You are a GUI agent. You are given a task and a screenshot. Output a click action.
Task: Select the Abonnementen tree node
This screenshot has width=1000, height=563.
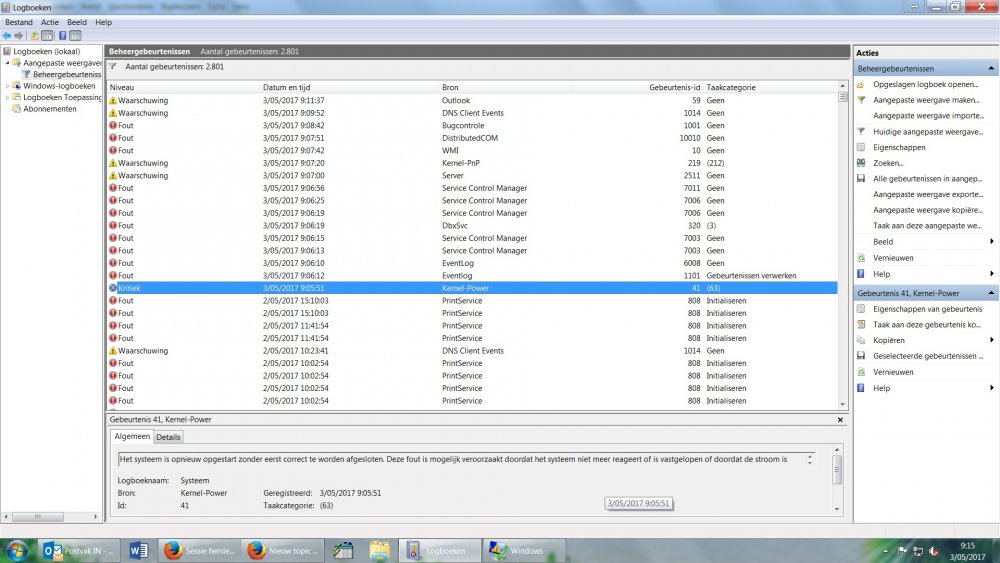point(50,109)
